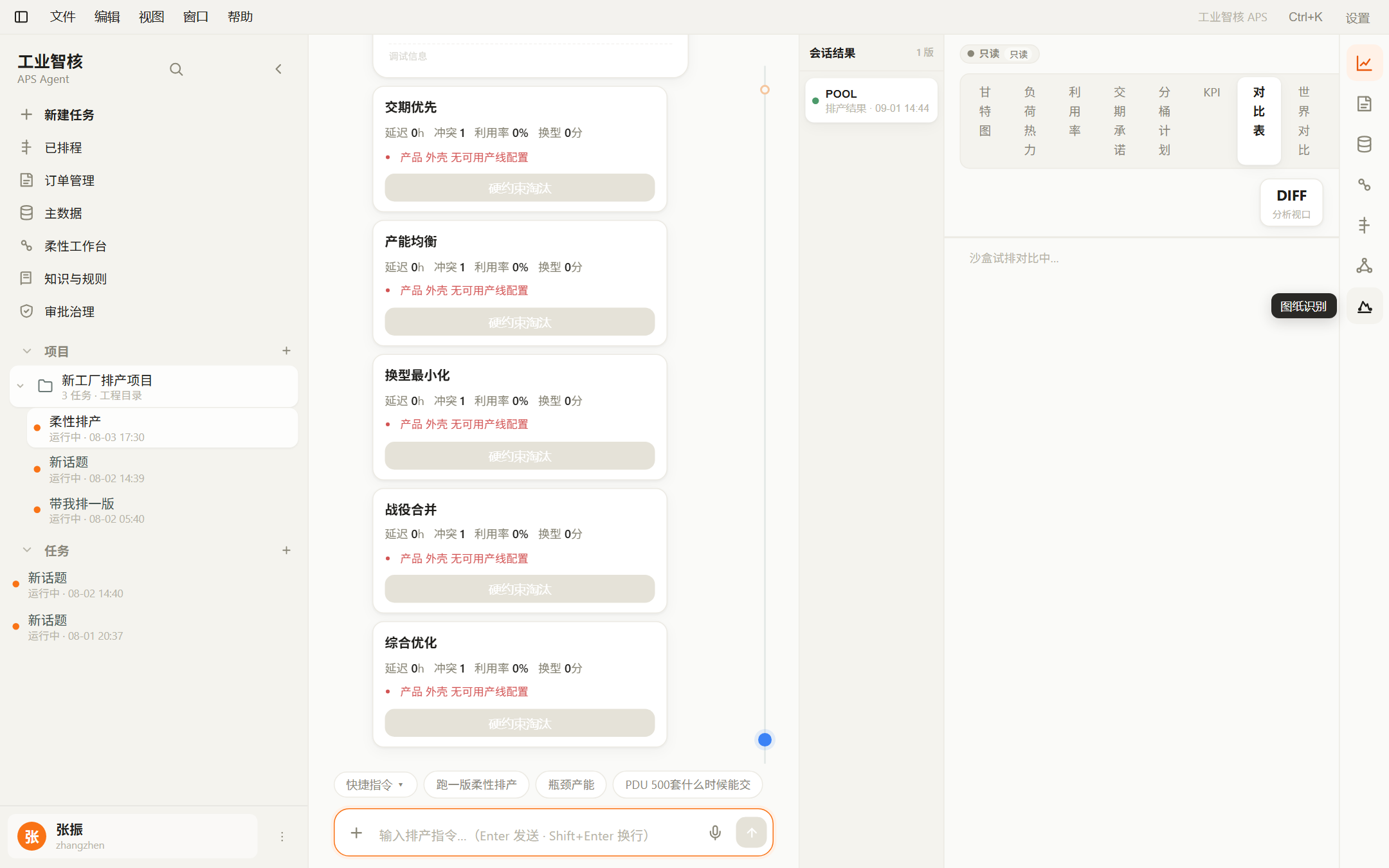Click the sidebar search magnifier icon
The height and width of the screenshot is (868, 1389).
tap(176, 69)
